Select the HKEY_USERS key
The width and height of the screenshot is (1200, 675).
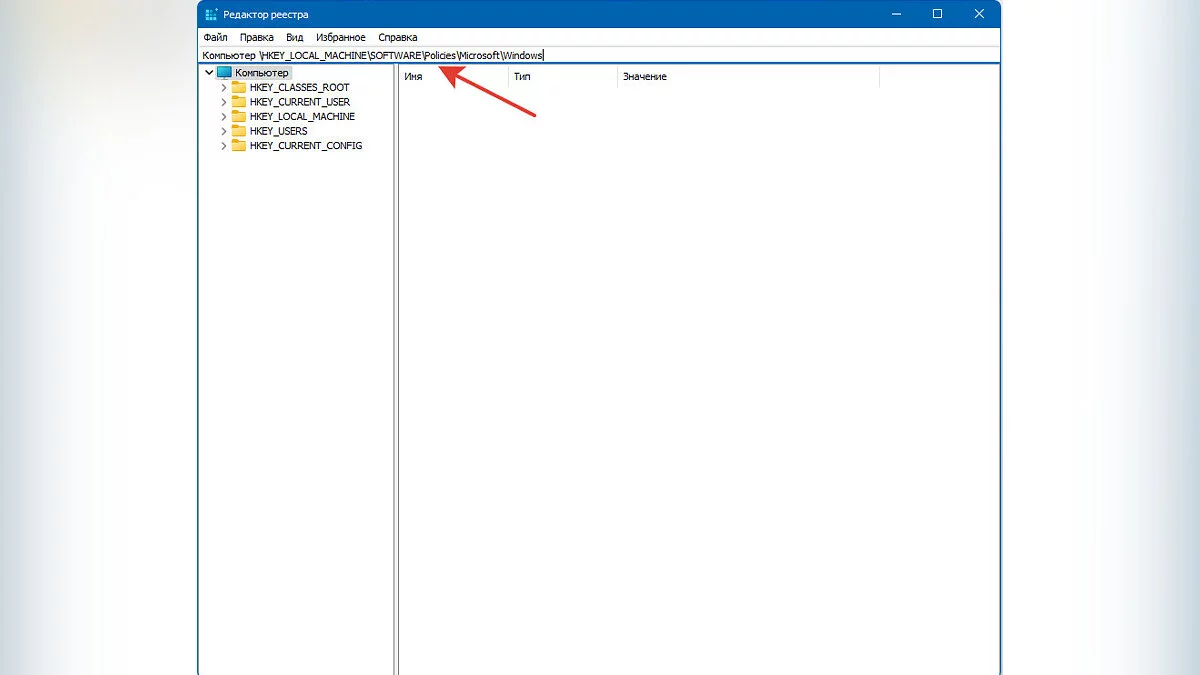pyautogui.click(x=279, y=131)
